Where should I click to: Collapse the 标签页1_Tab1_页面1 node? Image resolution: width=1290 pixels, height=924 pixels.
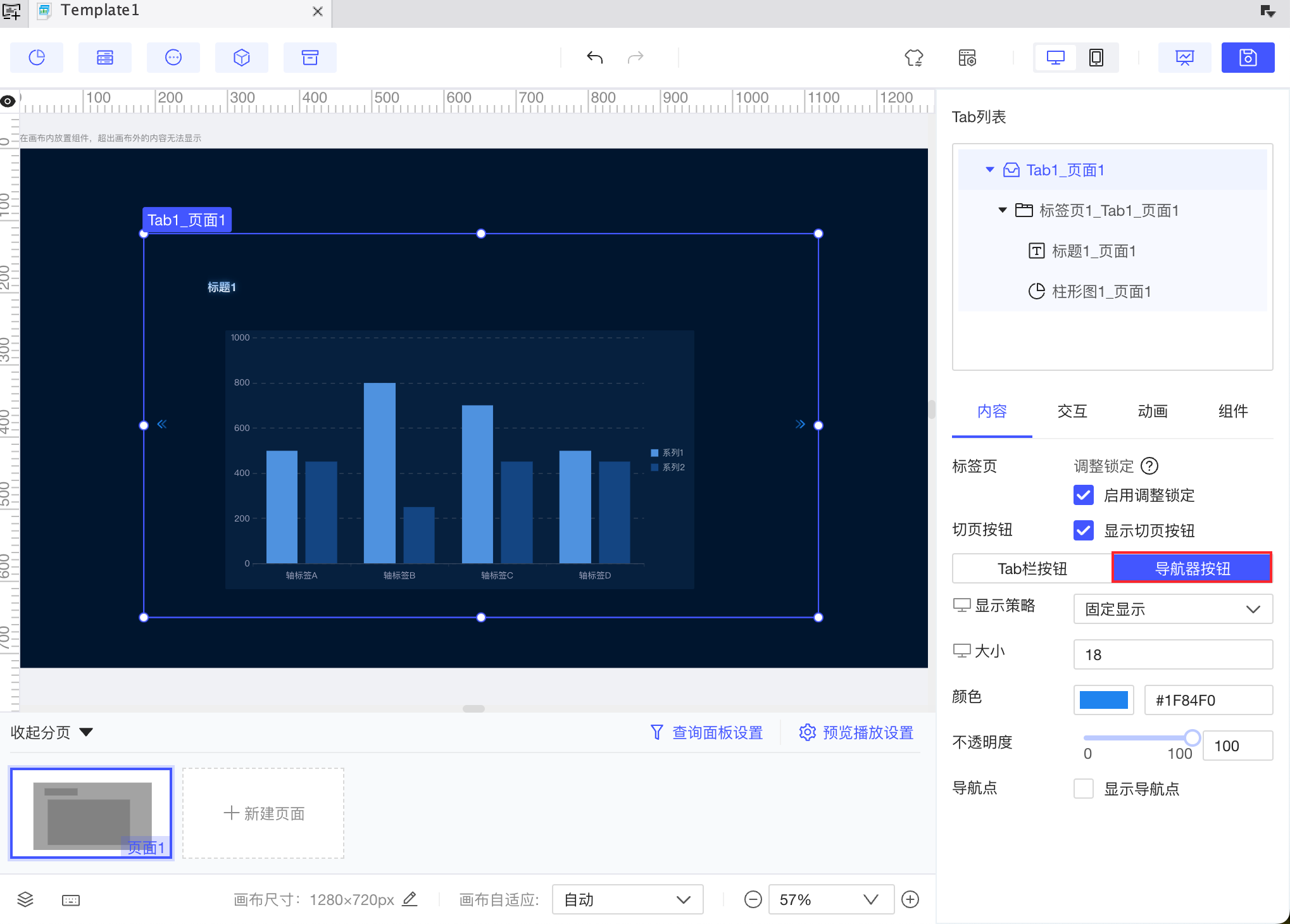point(1002,210)
